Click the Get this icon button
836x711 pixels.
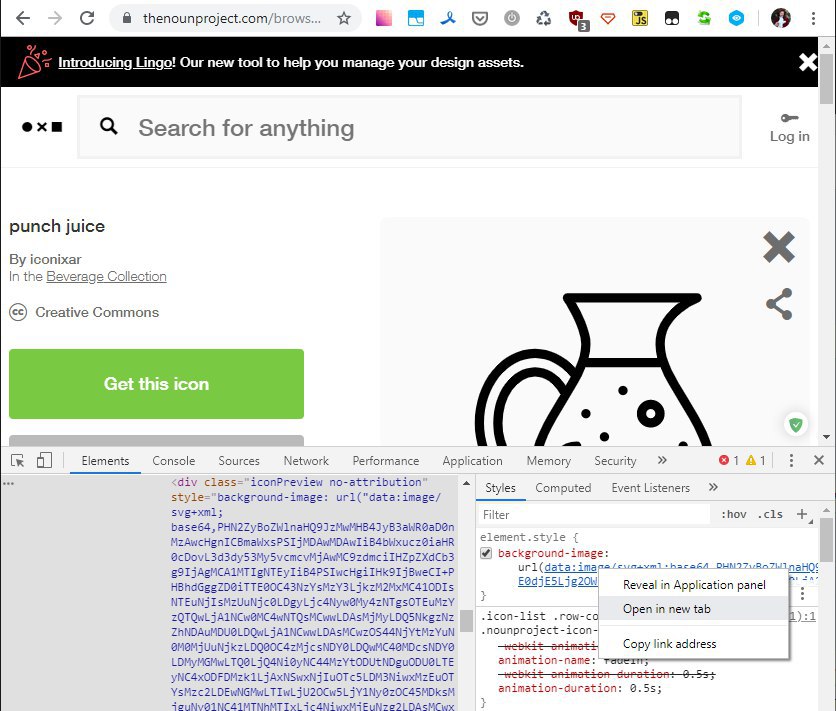coord(156,384)
